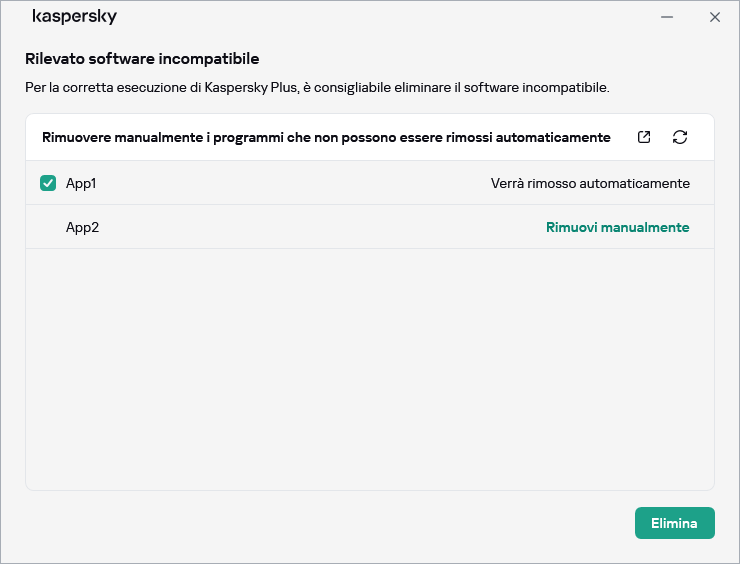
Task: Click the empty footer left of Elimina
Action: [x=320, y=523]
